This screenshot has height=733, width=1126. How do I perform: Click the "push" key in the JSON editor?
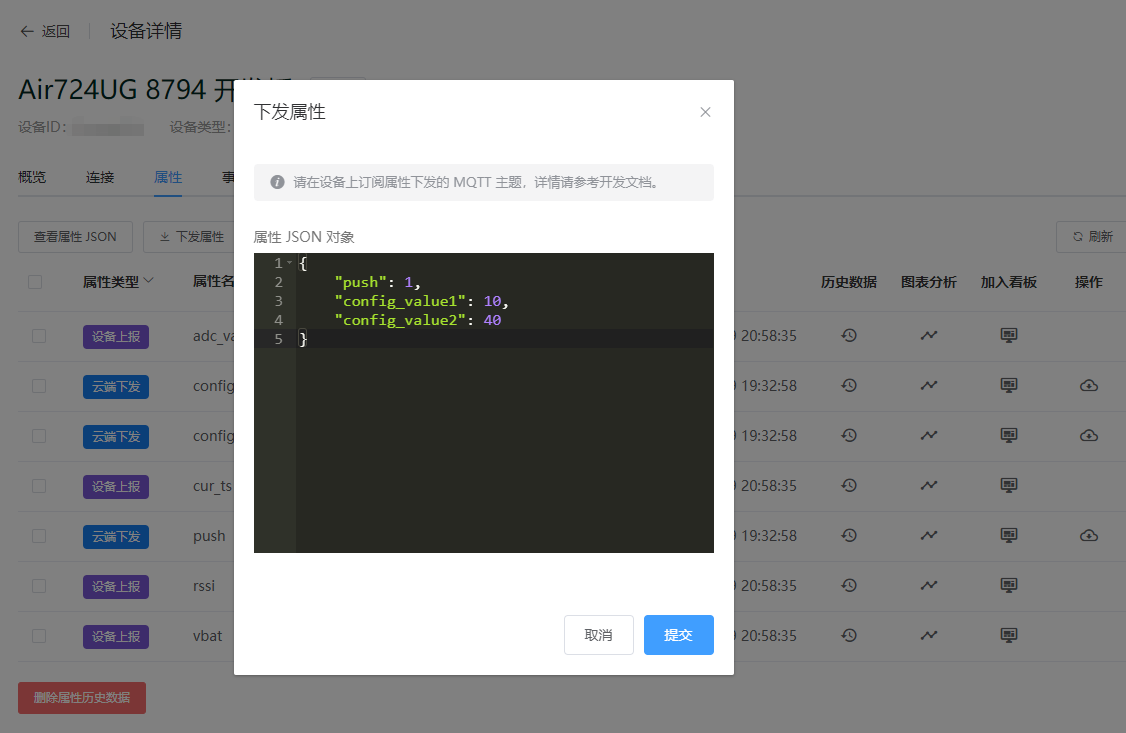click(x=360, y=282)
